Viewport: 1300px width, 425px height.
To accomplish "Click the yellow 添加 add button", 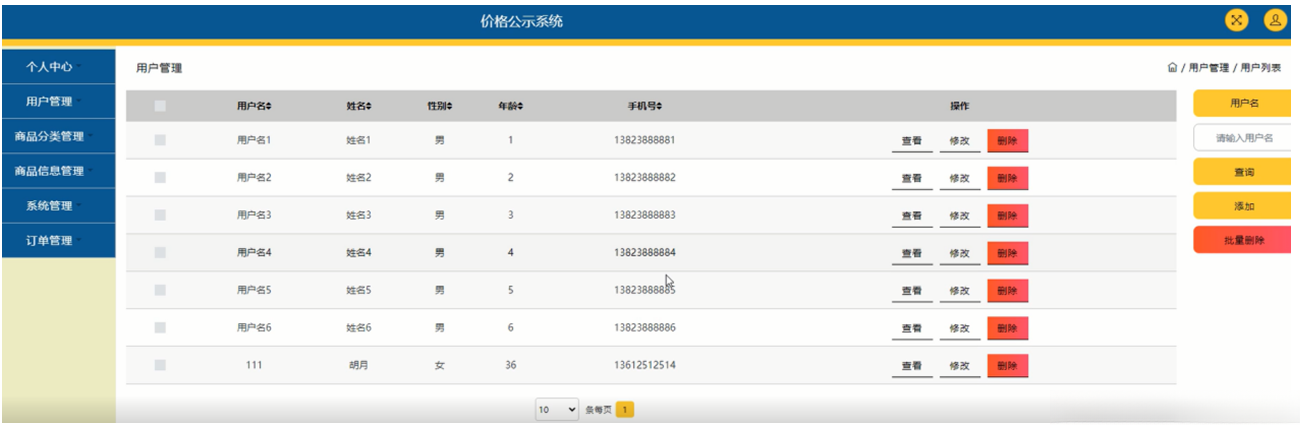I will pyautogui.click(x=1244, y=206).
